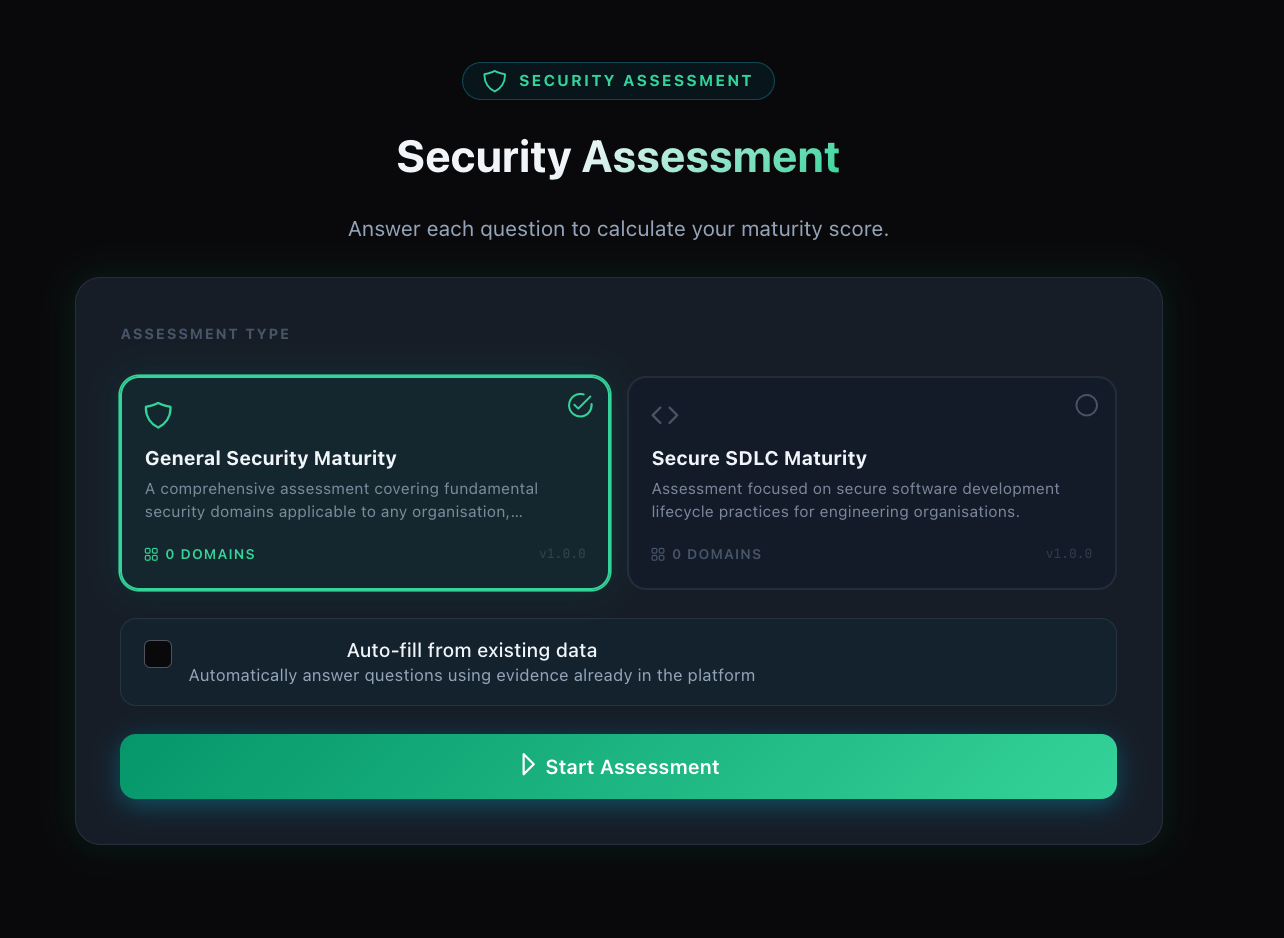This screenshot has width=1284, height=938.
Task: Click the code brackets icon on Secure SDLC card
Action: tap(665, 415)
